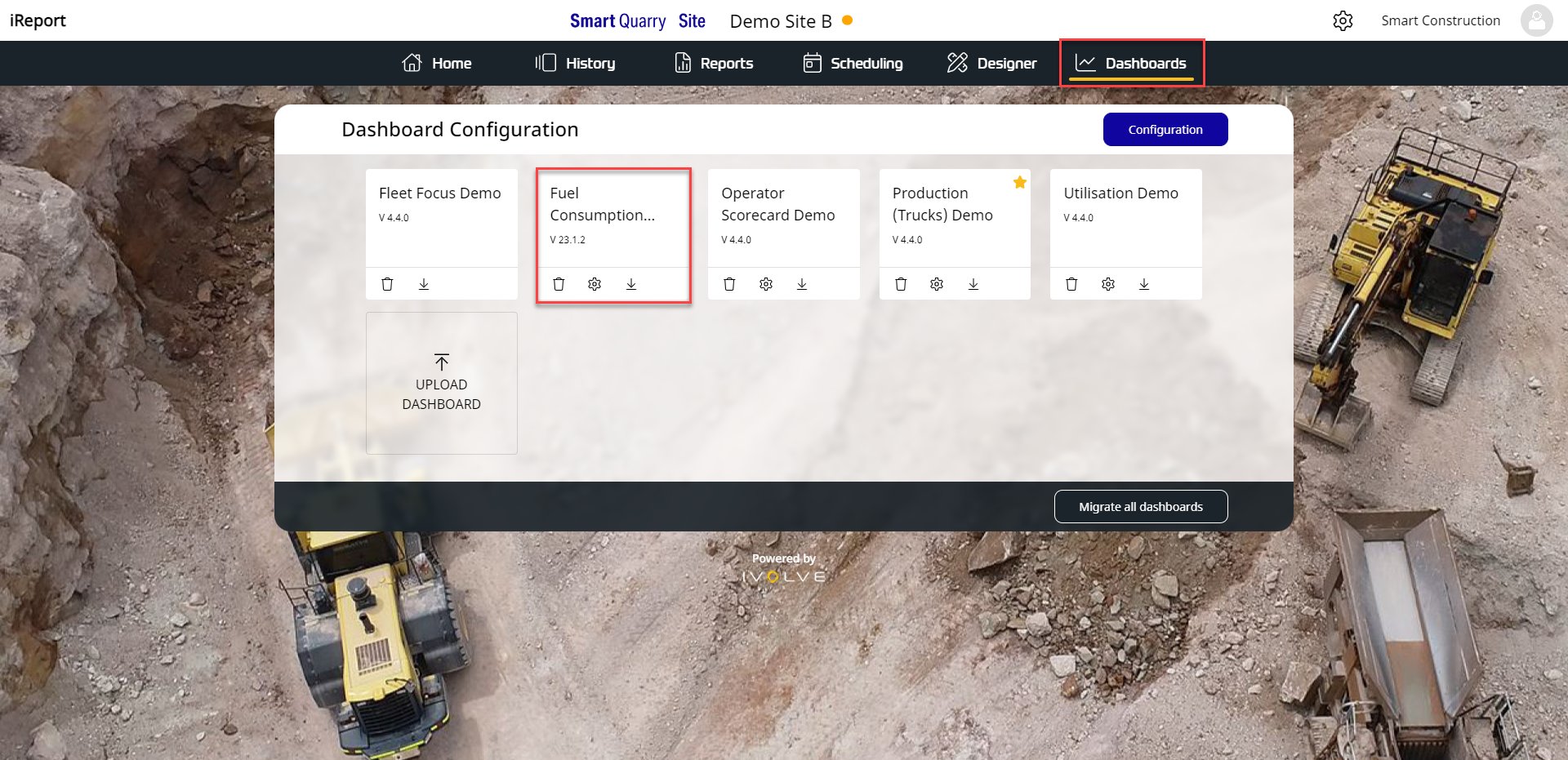Download the Fleet Focus Demo dashboard
The height and width of the screenshot is (760, 1568).
point(424,284)
